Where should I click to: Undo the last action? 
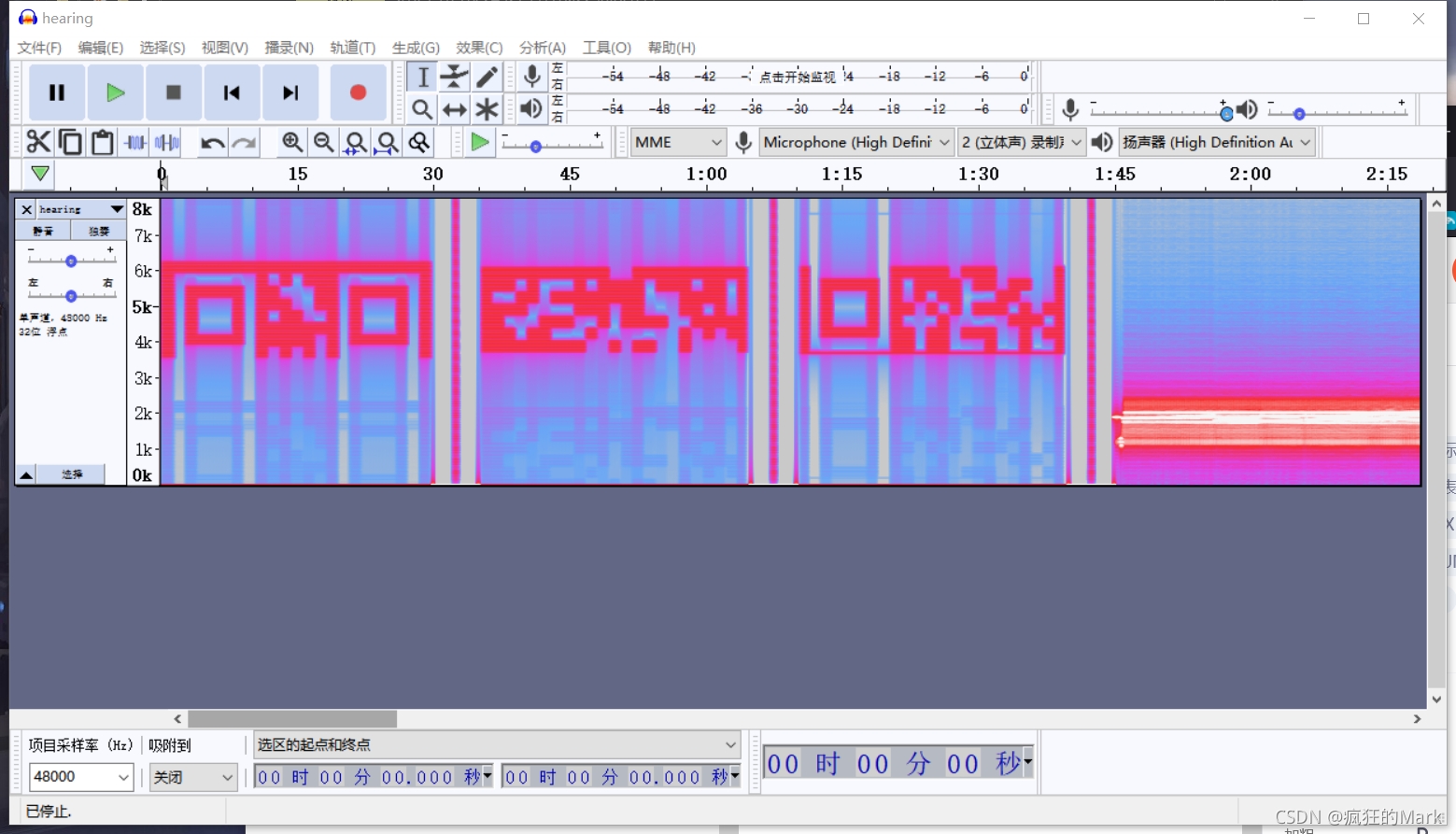[212, 142]
